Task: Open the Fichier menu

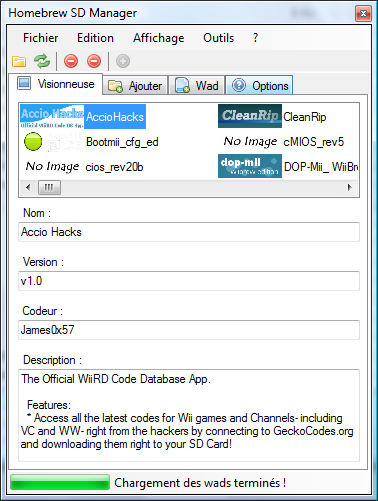Action: point(40,38)
